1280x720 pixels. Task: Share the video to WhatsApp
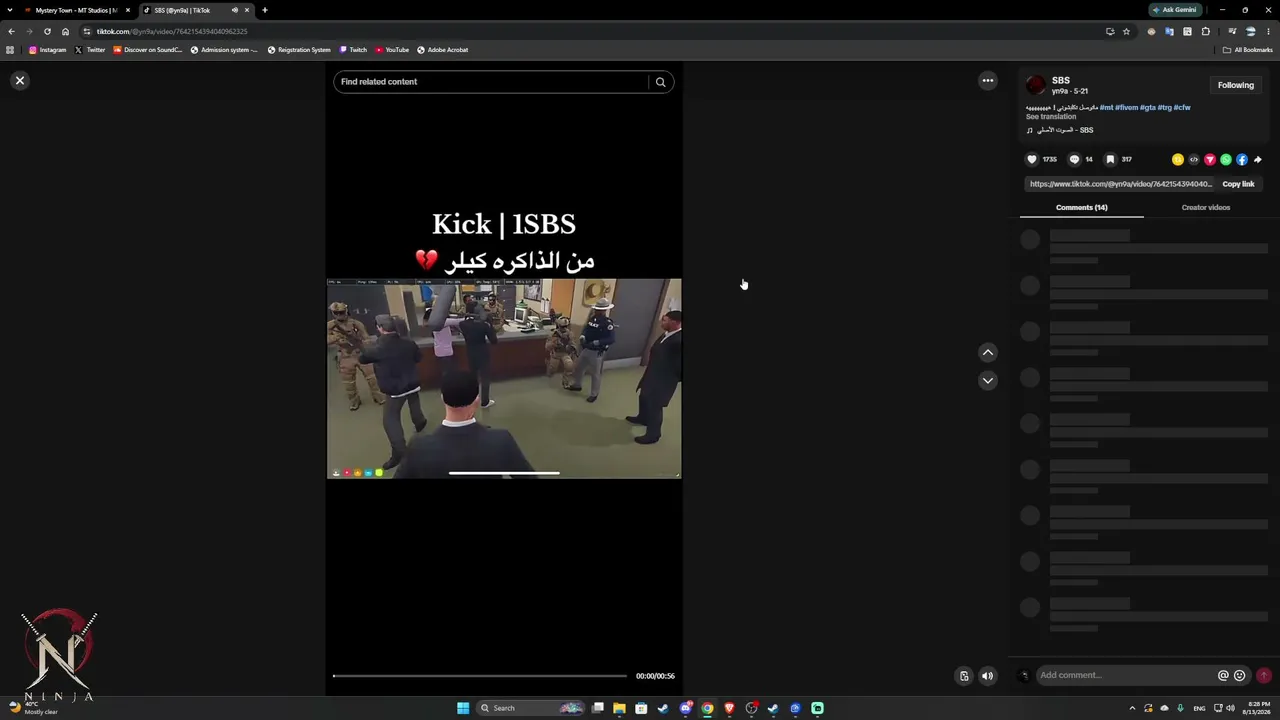[1226, 159]
